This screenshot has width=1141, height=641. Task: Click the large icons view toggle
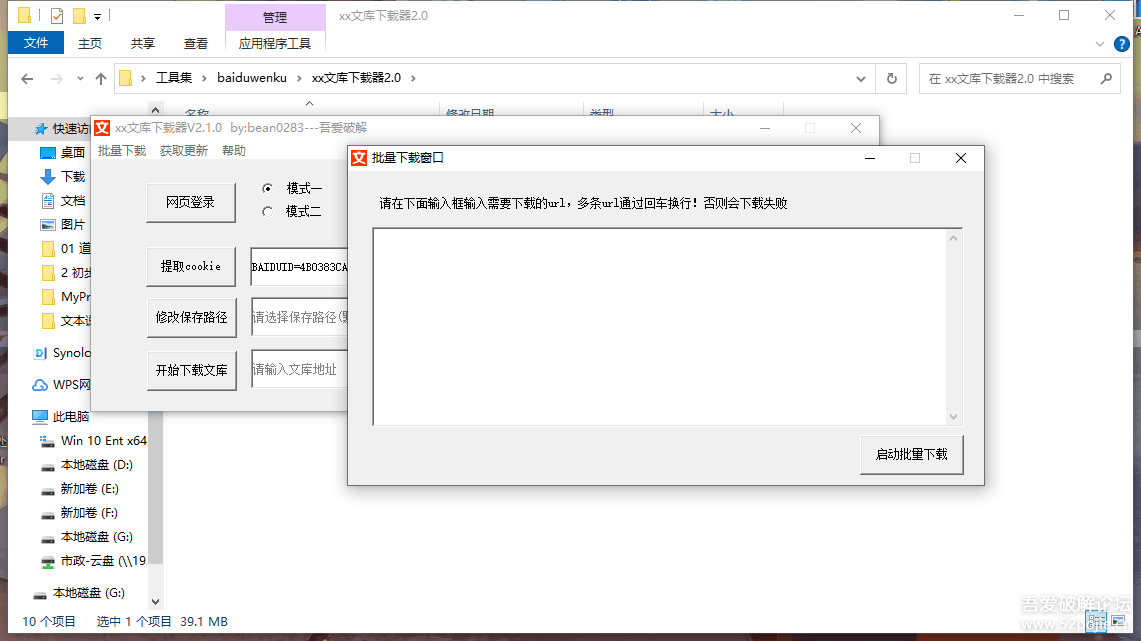[1119, 622]
